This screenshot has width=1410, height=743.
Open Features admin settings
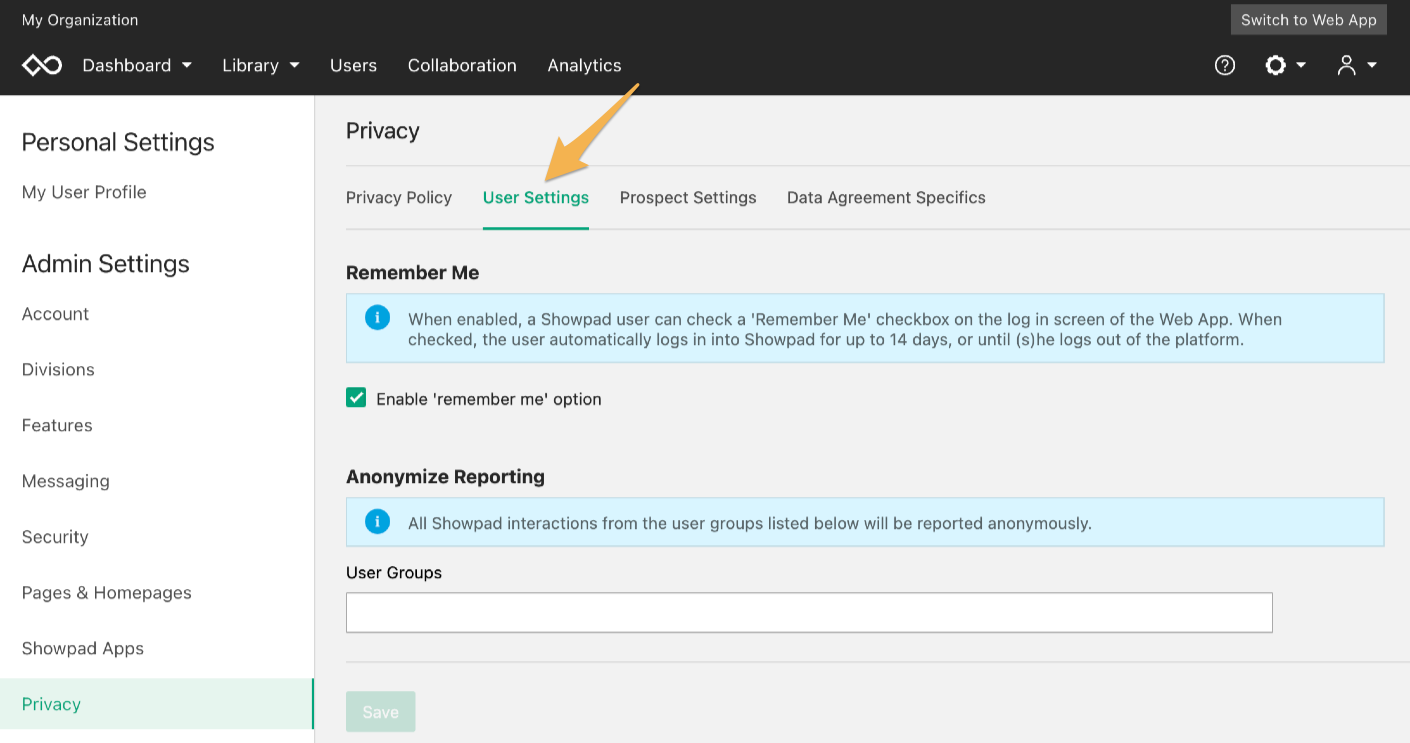57,425
